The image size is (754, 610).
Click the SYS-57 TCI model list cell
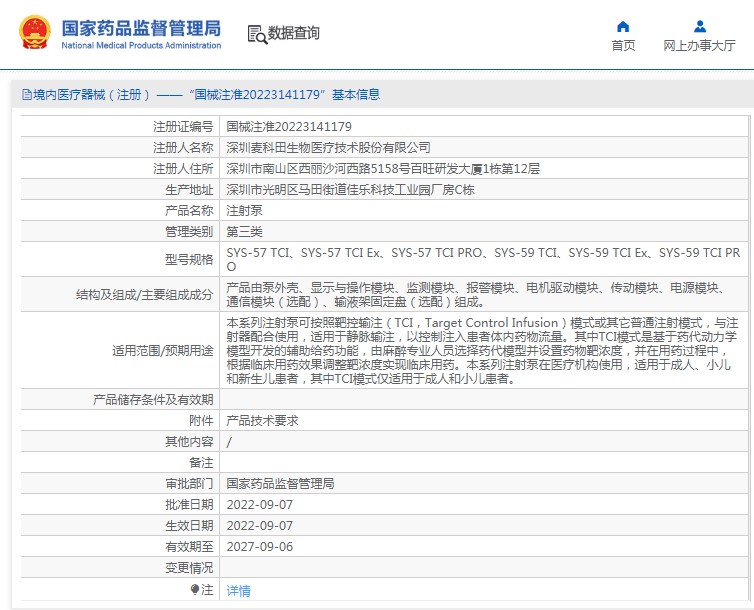pos(483,260)
